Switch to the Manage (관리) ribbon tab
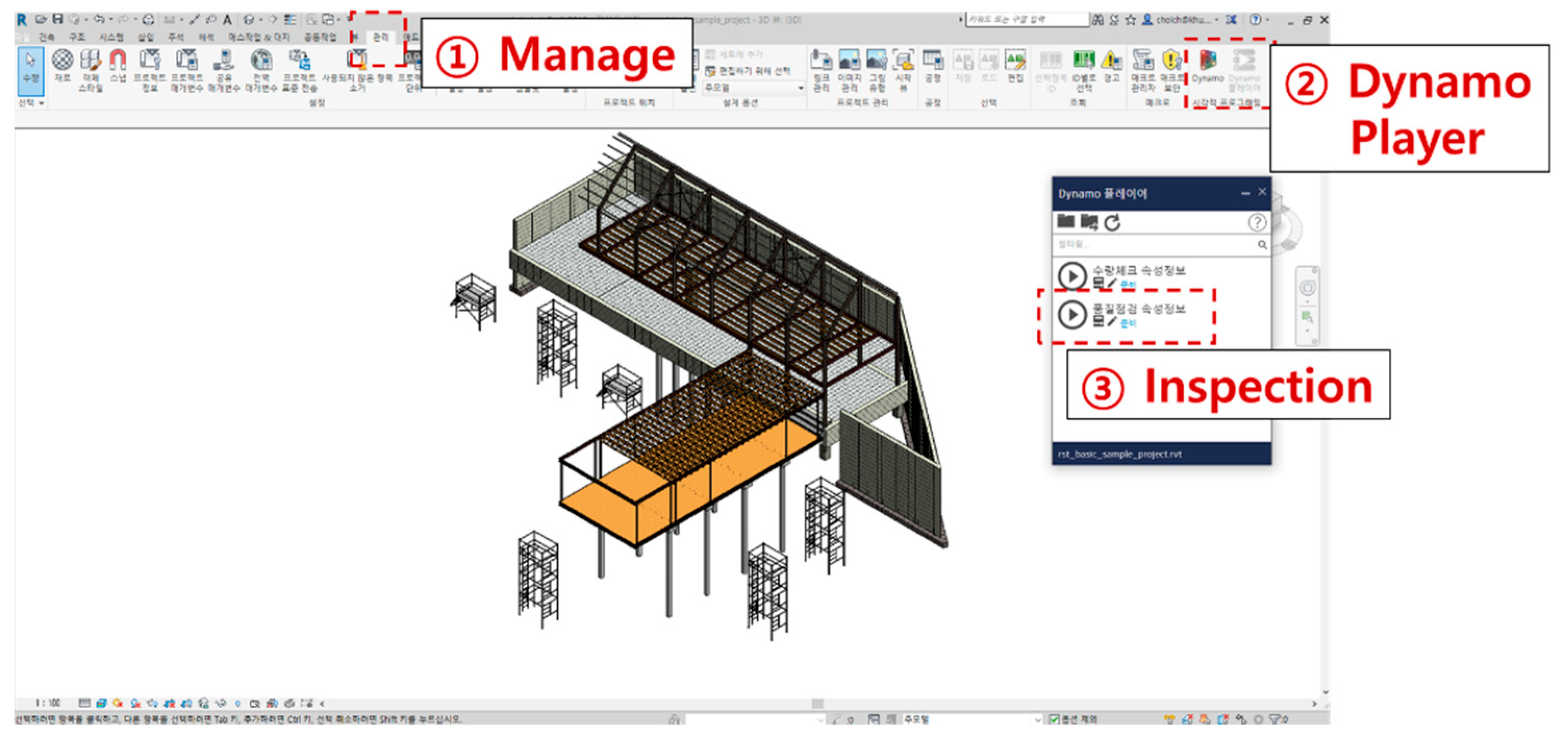 (x=380, y=38)
